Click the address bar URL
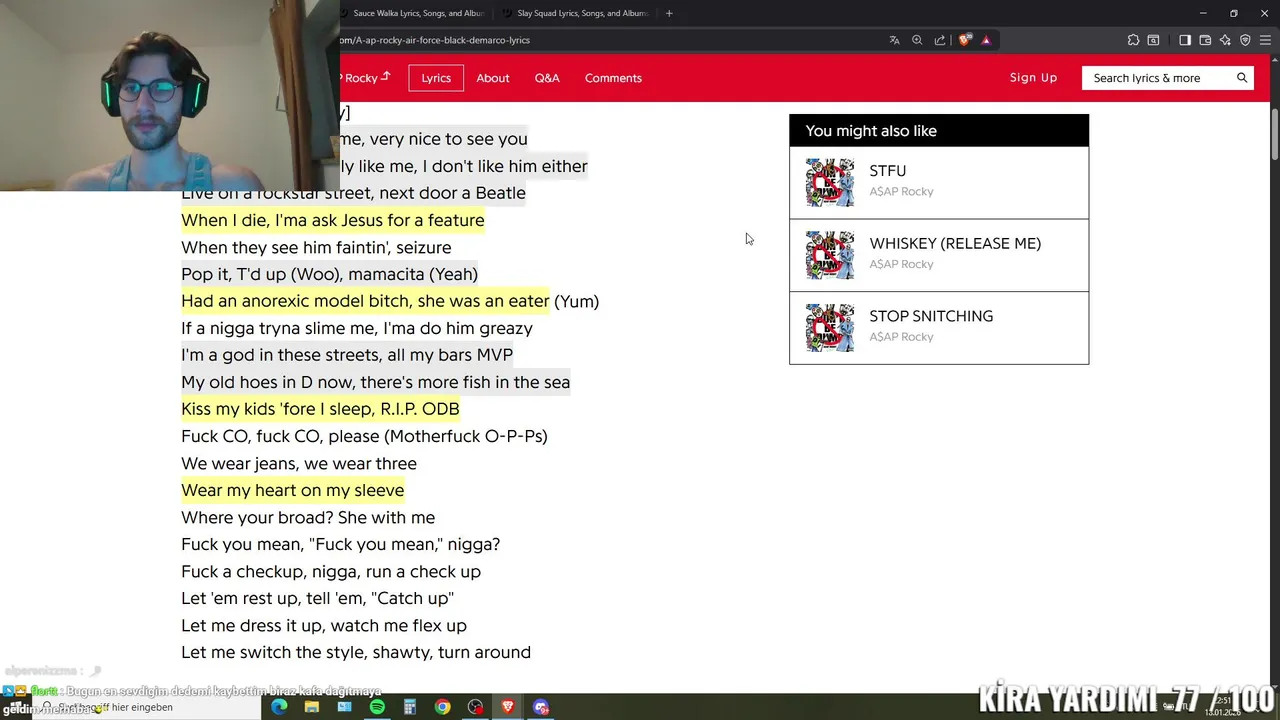 [435, 40]
